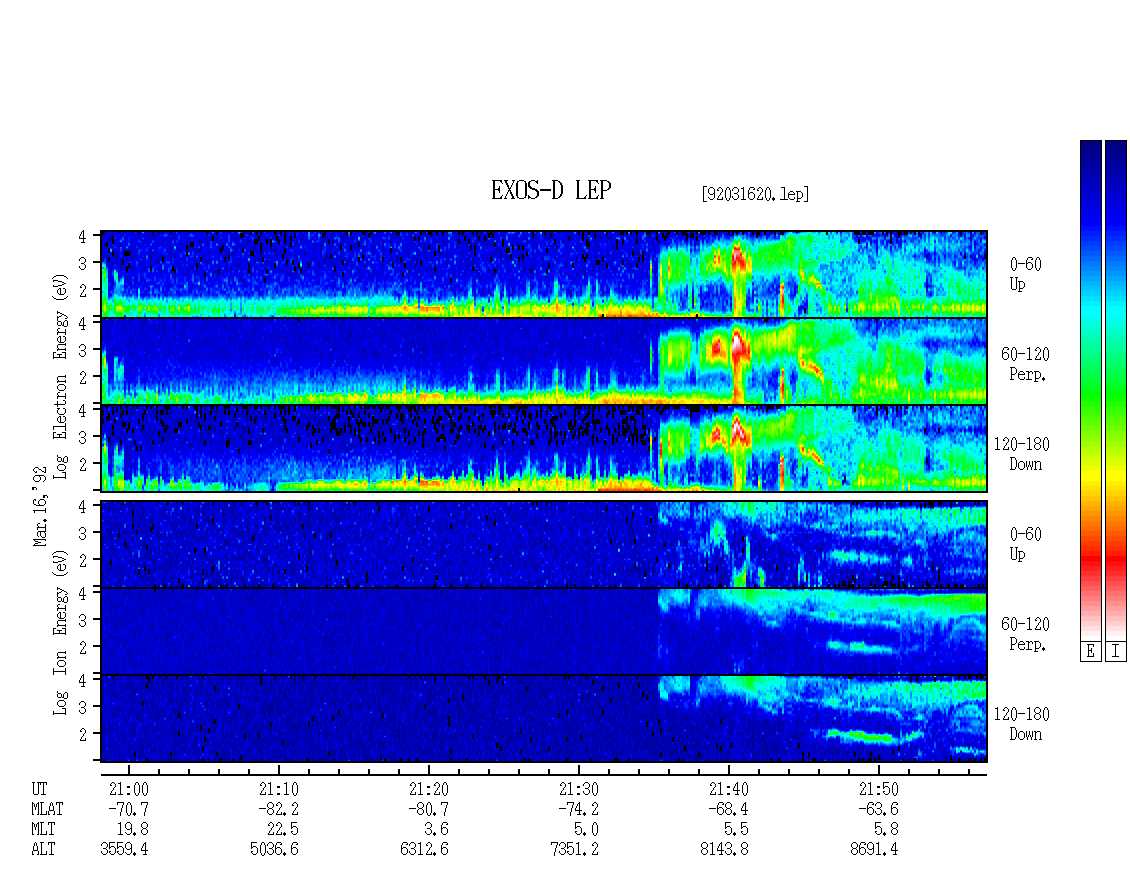Click the MLT value 19.8
Image resolution: width=1130 pixels, height=875 pixels.
(133, 830)
